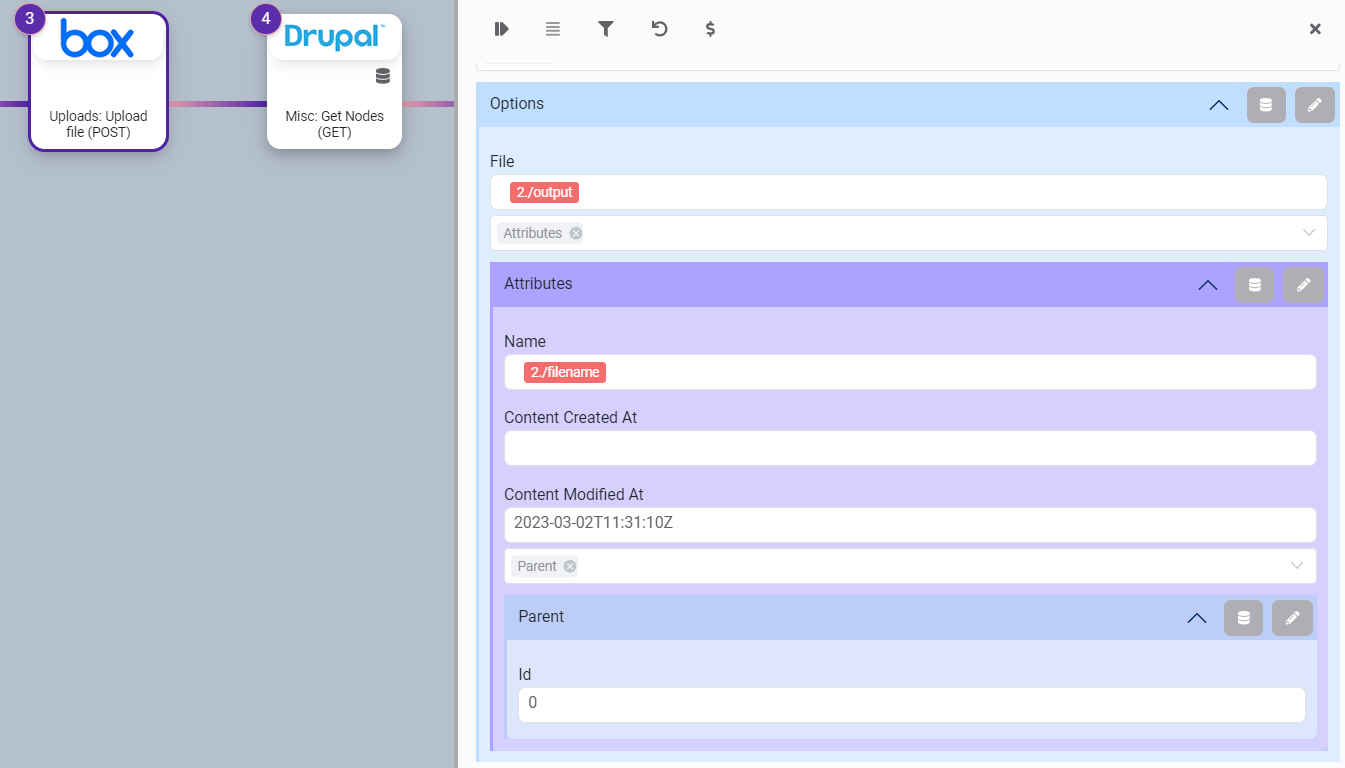This screenshot has width=1345, height=768.
Task: Click the 2./filename variable tag
Action: tap(565, 372)
